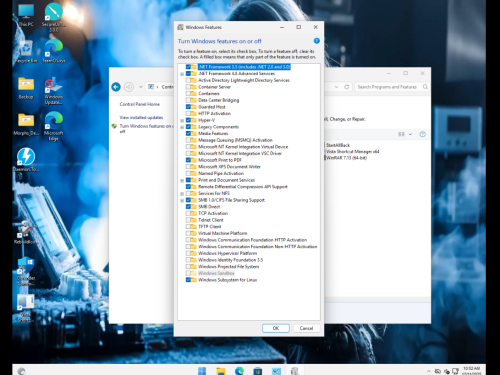Launch Daemon Tools desktop shortcut
The height and width of the screenshot is (375, 500).
[x=26, y=160]
